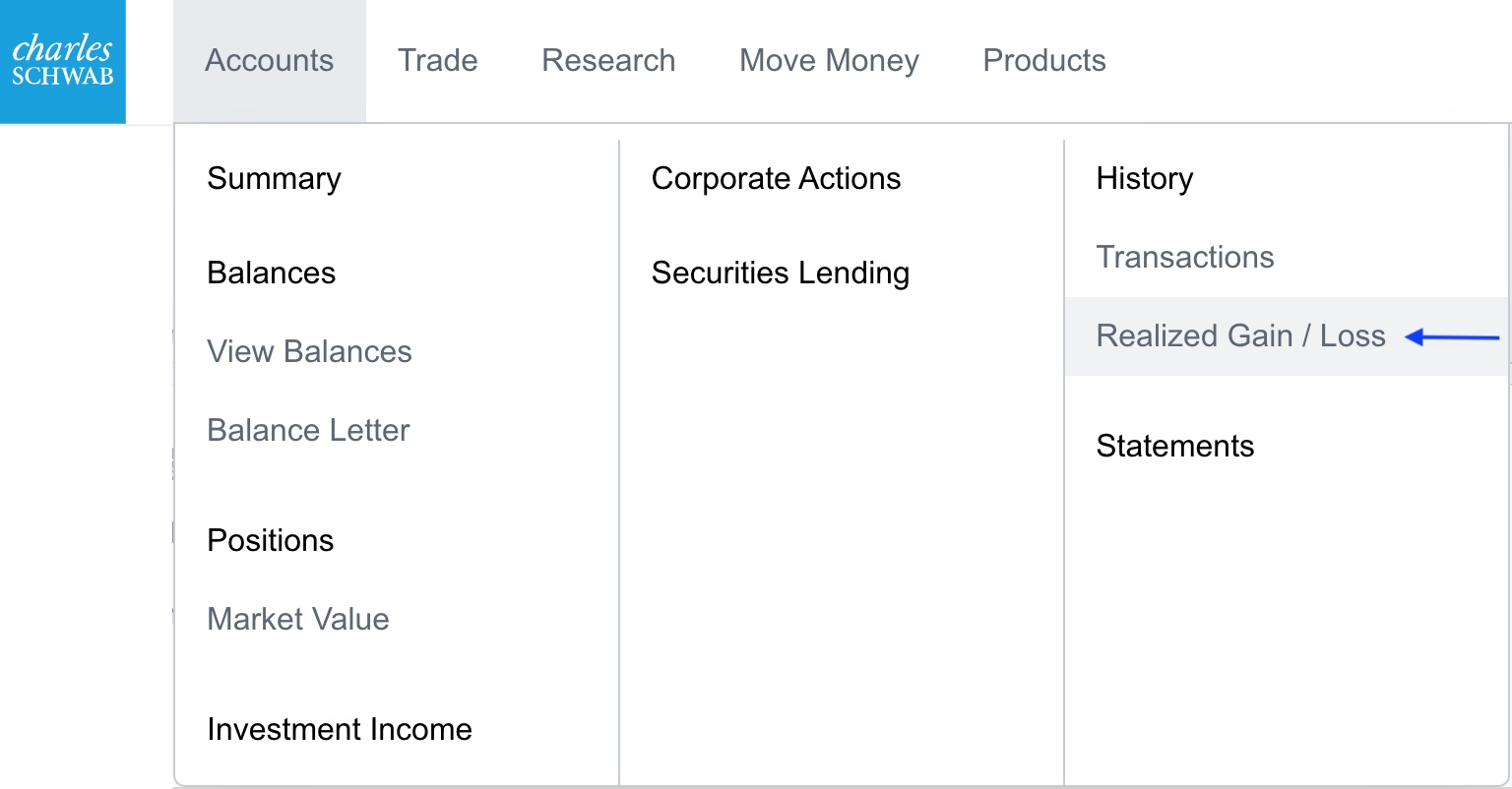Open the Move Money menu

(x=829, y=61)
